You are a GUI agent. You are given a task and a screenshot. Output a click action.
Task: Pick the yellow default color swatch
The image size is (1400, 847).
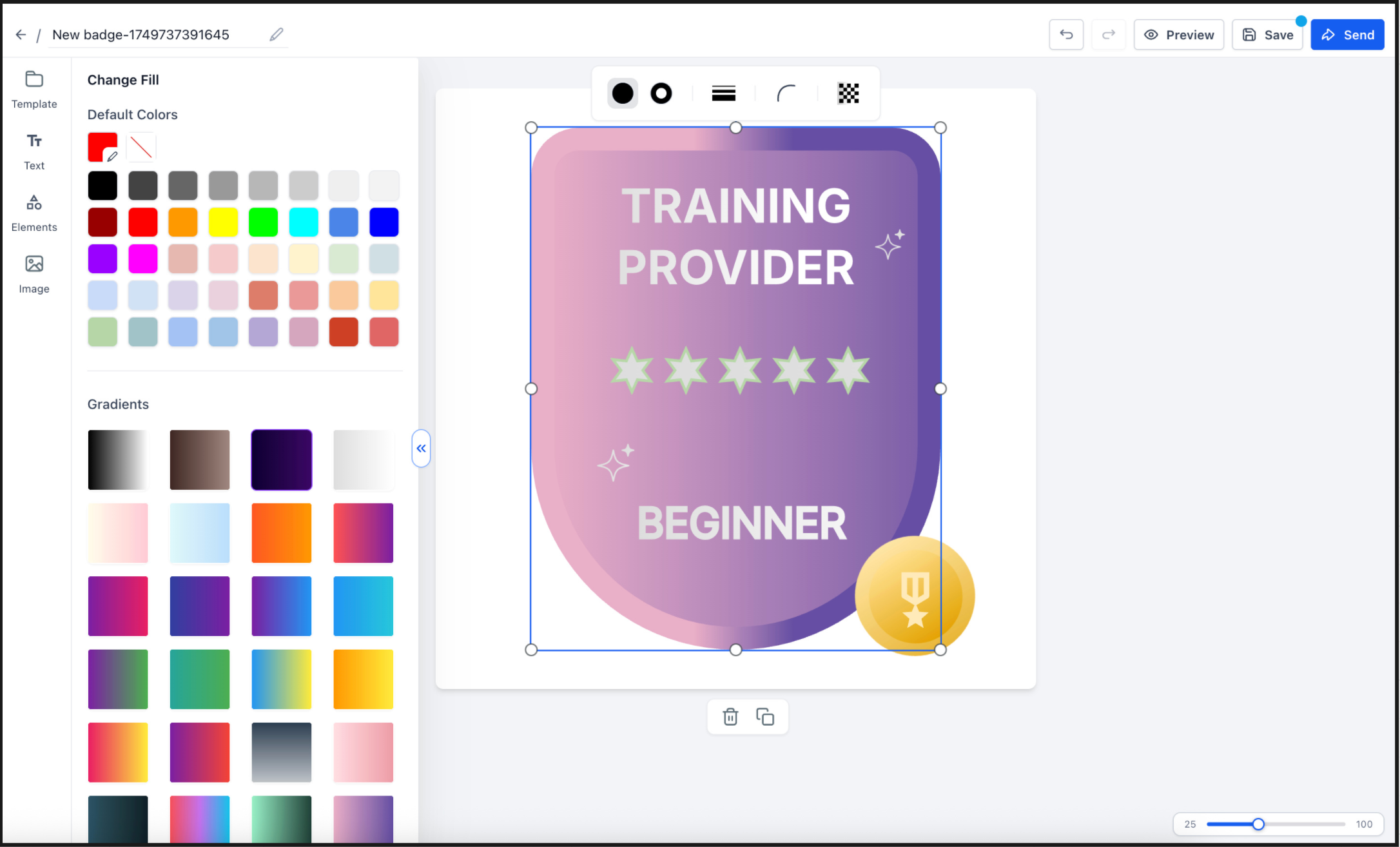[x=223, y=222]
